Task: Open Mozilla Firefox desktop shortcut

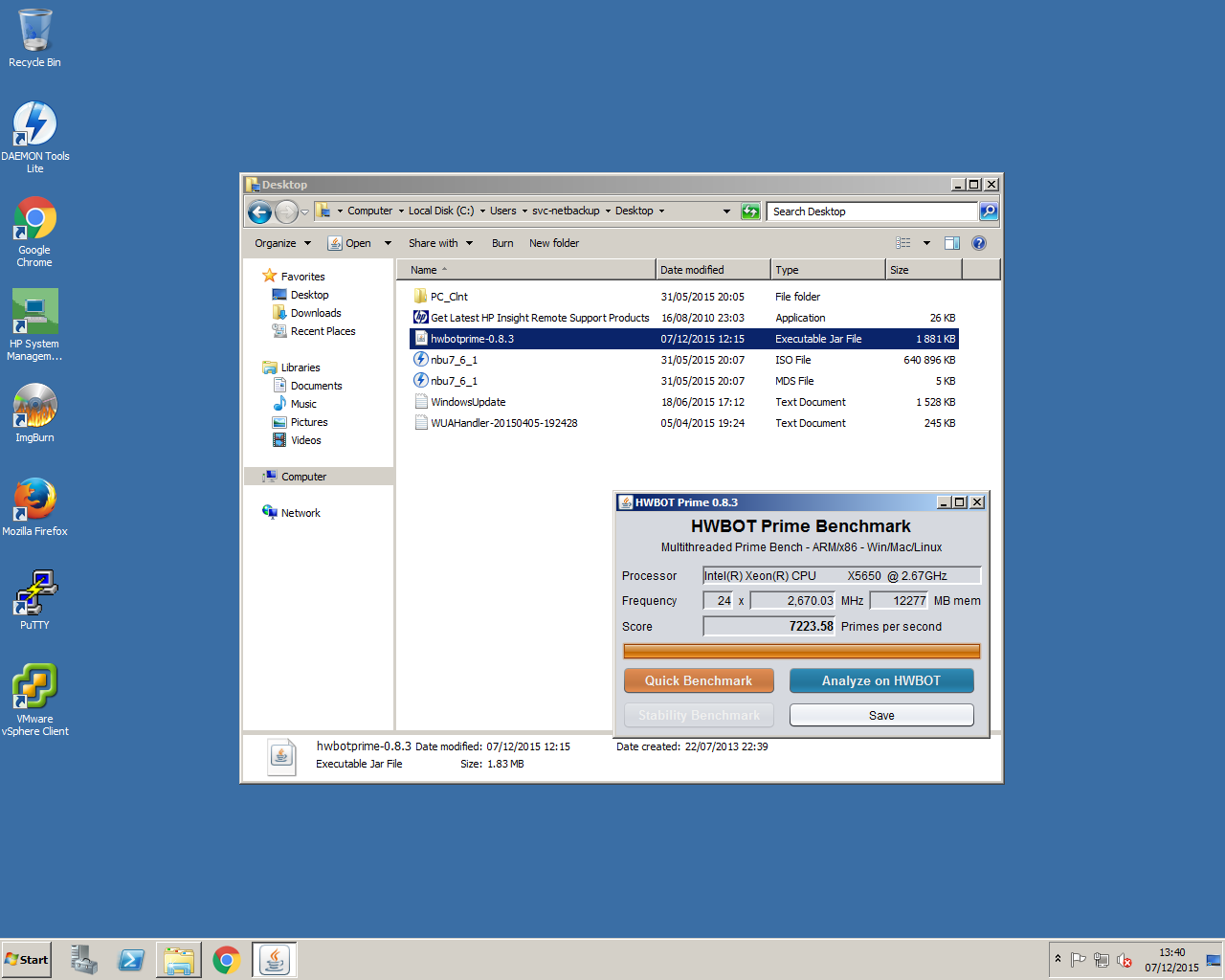Action: coord(34,506)
